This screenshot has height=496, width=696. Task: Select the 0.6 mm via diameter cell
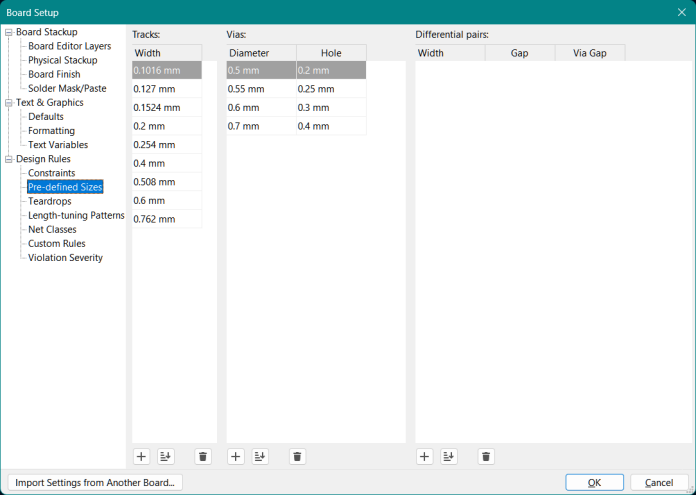(260, 107)
